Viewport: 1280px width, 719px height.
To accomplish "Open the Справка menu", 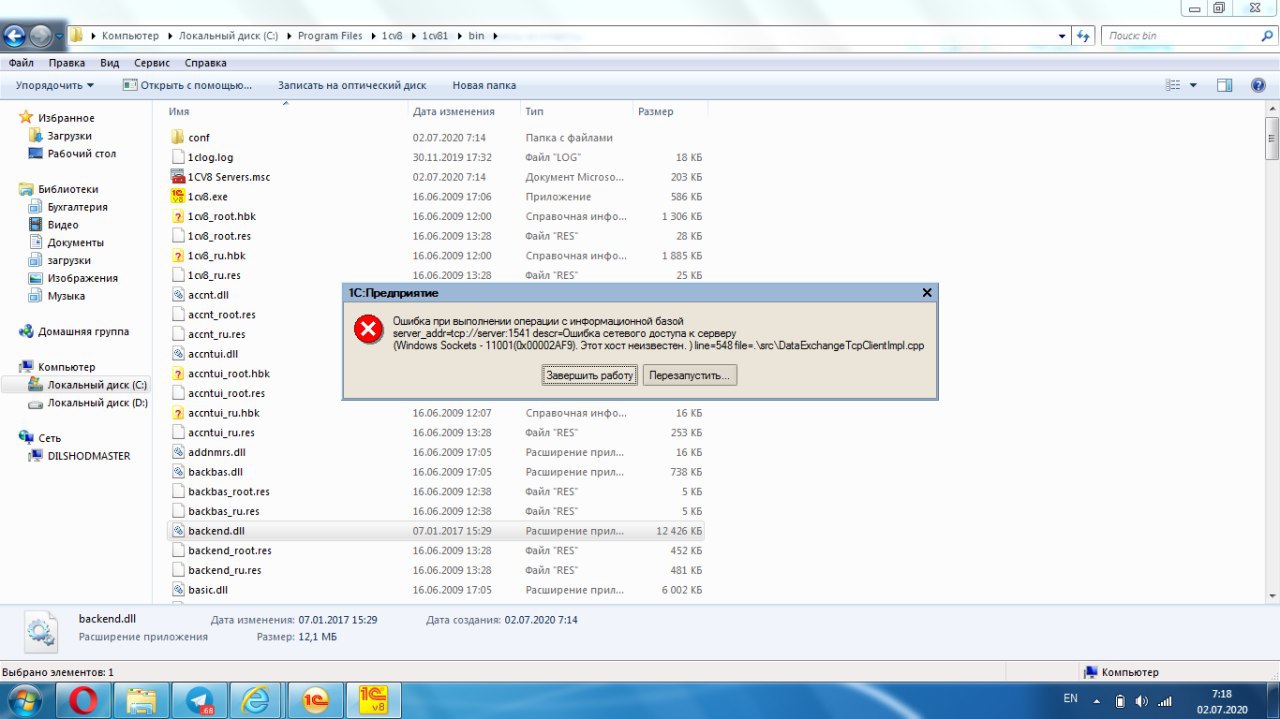I will point(206,63).
